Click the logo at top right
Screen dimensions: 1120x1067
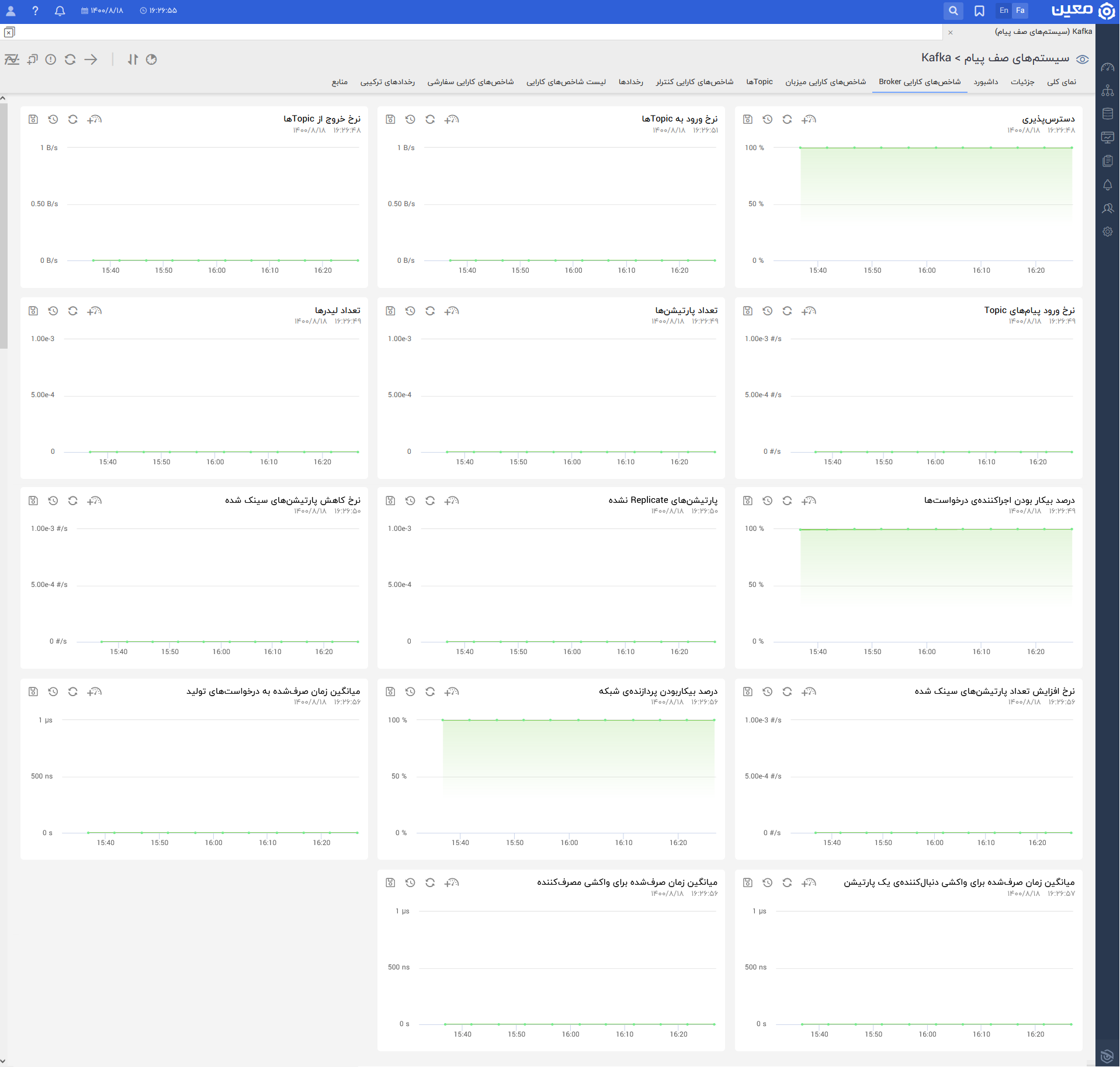tap(1084, 11)
